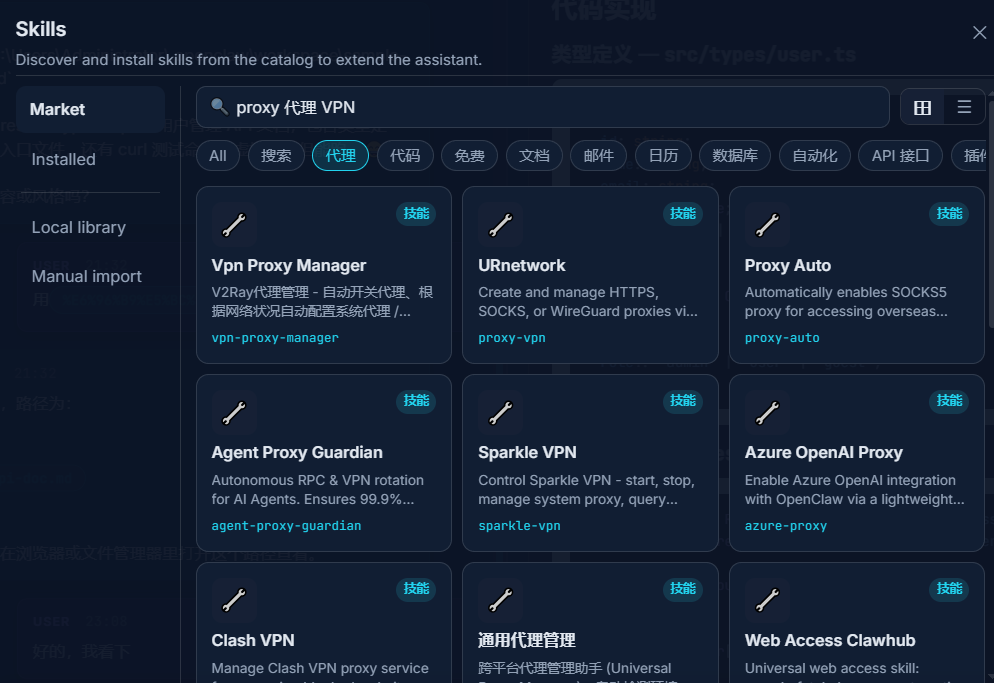The width and height of the screenshot is (994, 683).
Task: Open the Manual import page
Action: pyautogui.click(x=87, y=276)
